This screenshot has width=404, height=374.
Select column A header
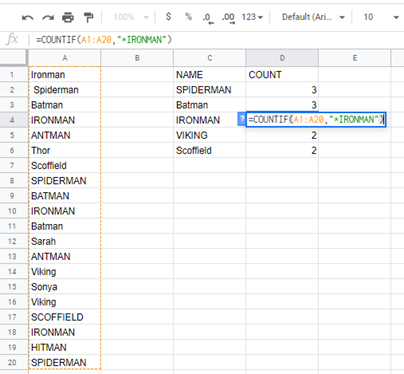[65, 58]
